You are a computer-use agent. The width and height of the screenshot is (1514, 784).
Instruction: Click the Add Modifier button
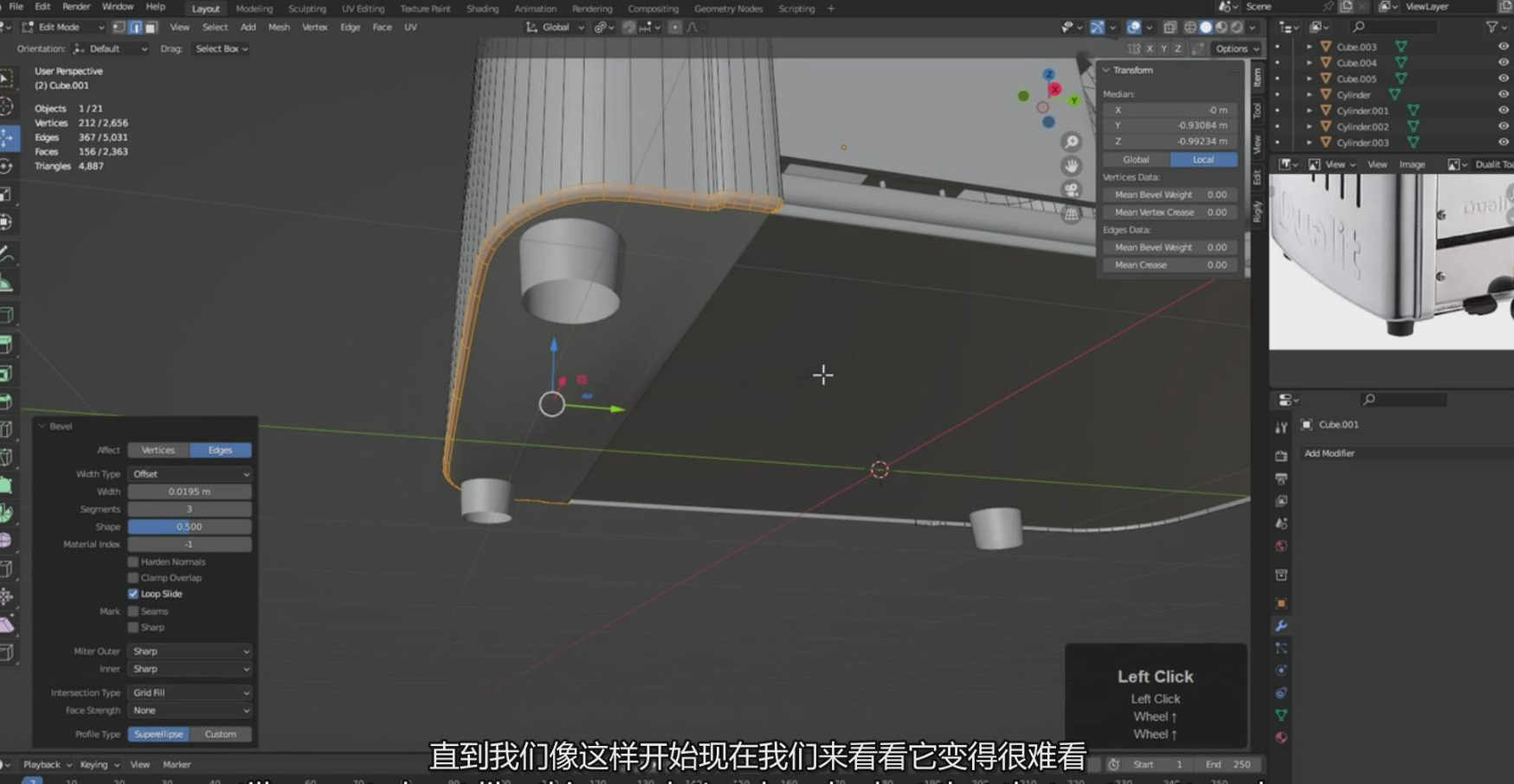click(x=1330, y=453)
